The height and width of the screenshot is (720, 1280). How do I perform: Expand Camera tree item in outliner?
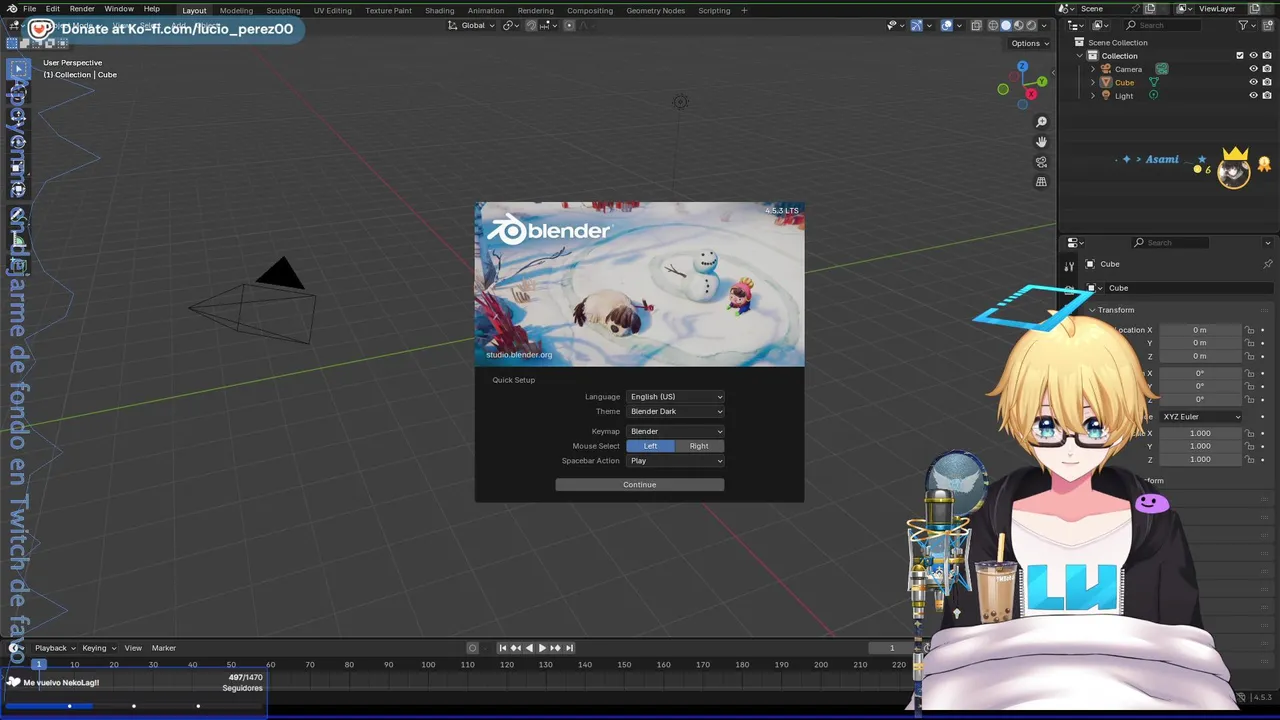tap(1093, 69)
